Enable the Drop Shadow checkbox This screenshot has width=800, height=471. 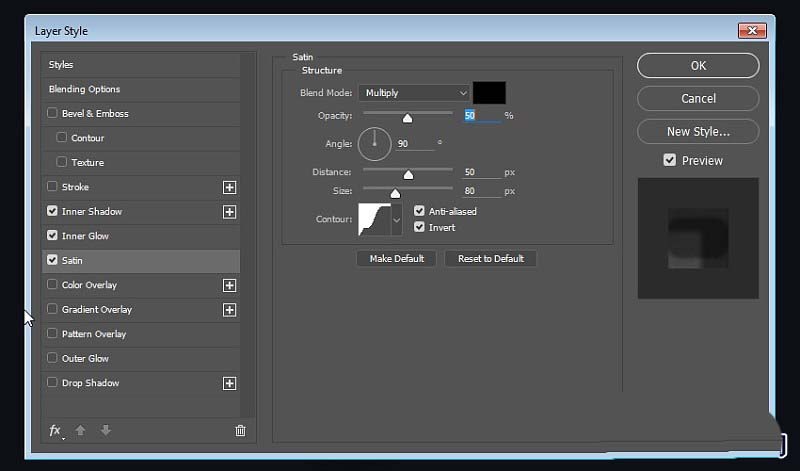[52, 382]
